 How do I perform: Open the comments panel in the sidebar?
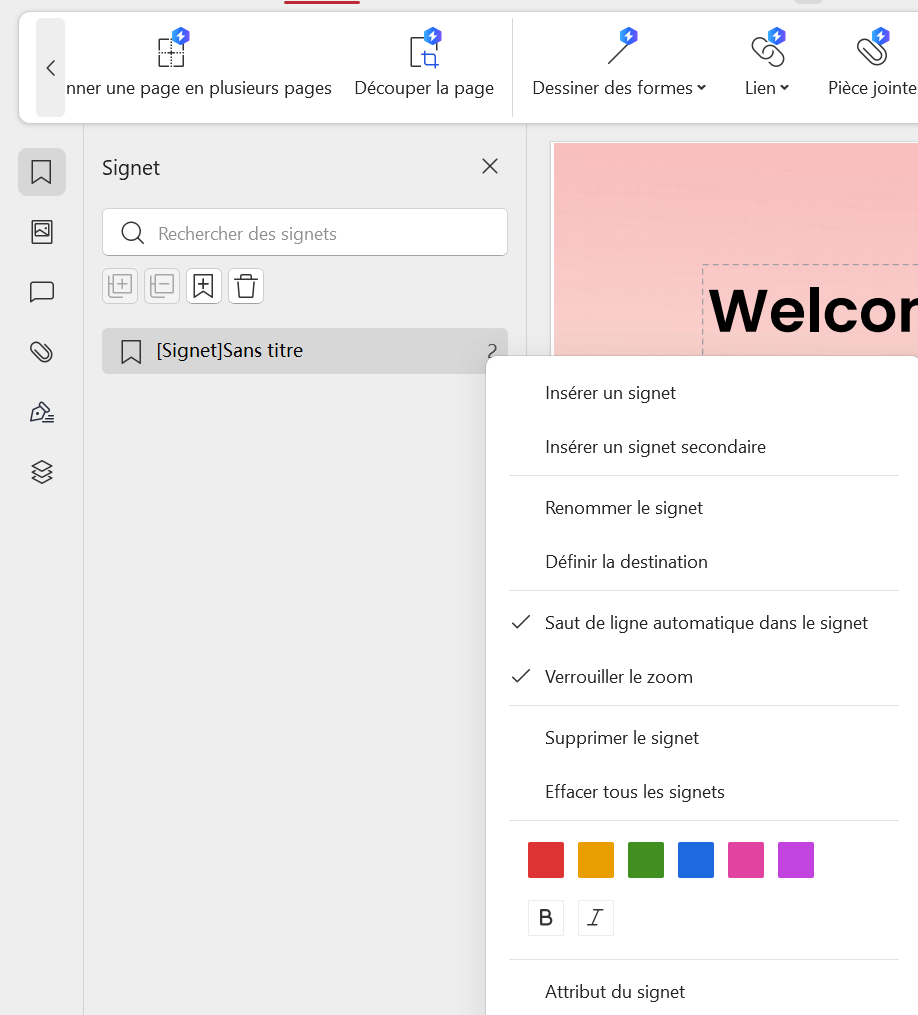pyautogui.click(x=41, y=292)
